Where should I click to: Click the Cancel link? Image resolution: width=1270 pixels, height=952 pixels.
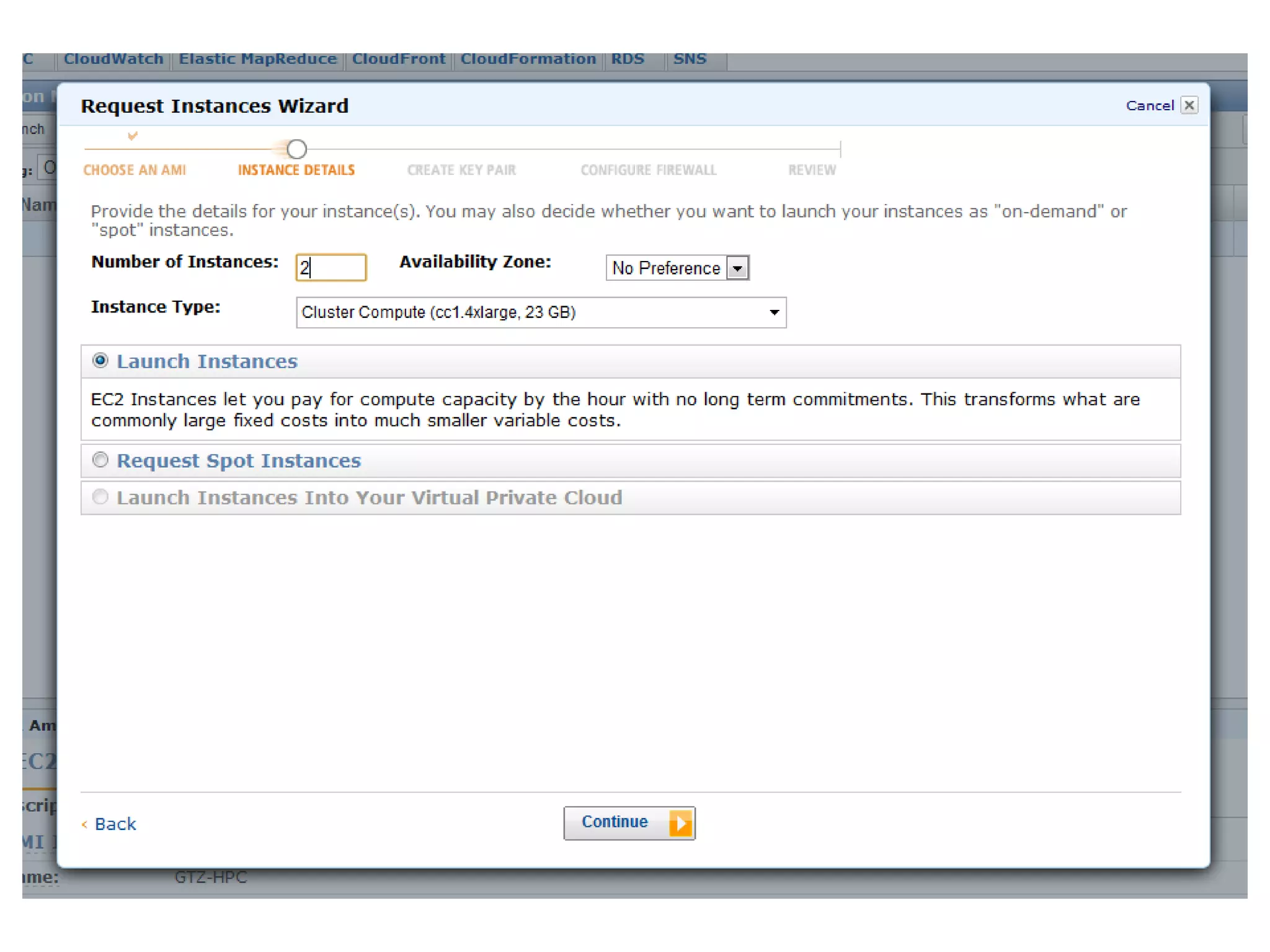click(1150, 106)
